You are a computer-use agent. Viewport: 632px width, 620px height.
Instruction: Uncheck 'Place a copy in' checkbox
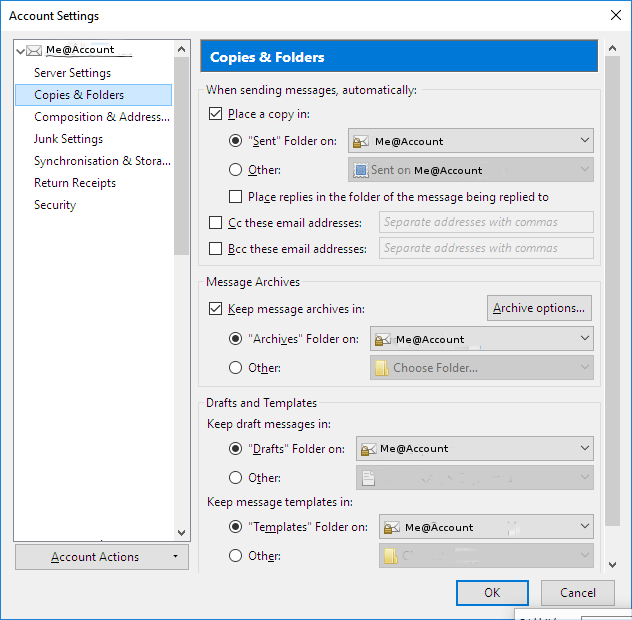click(216, 114)
